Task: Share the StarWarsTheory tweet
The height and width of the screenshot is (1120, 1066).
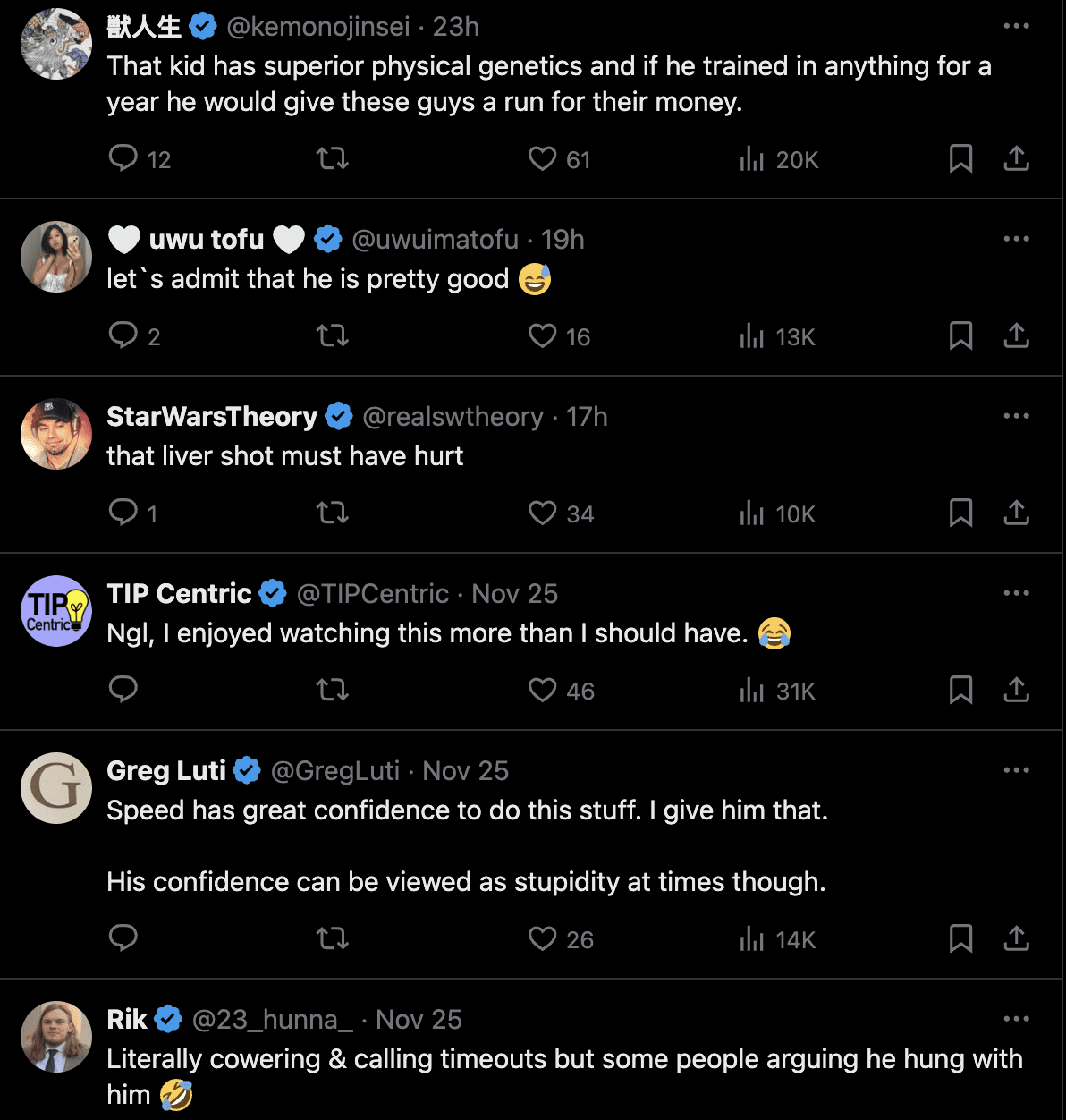Action: (x=1016, y=513)
